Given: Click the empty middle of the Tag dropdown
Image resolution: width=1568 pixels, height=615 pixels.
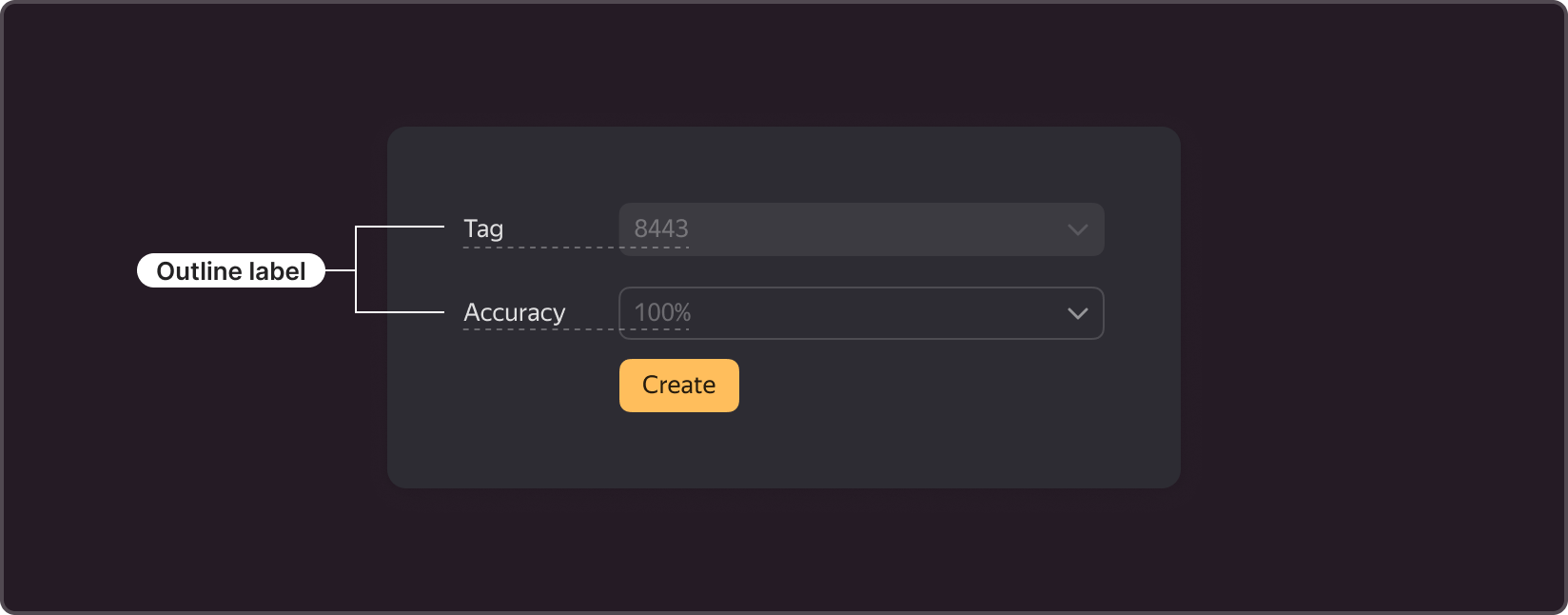Looking at the screenshot, I should 875,229.
